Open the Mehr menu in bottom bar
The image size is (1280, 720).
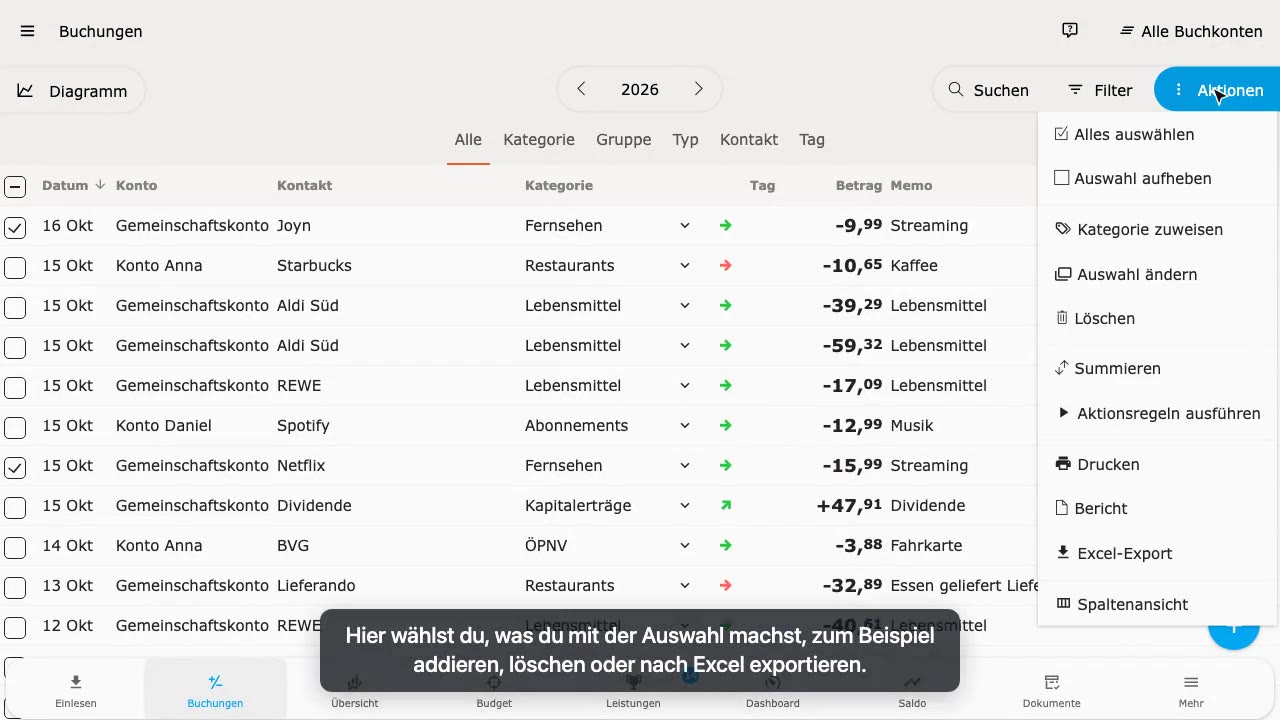coord(1191,690)
